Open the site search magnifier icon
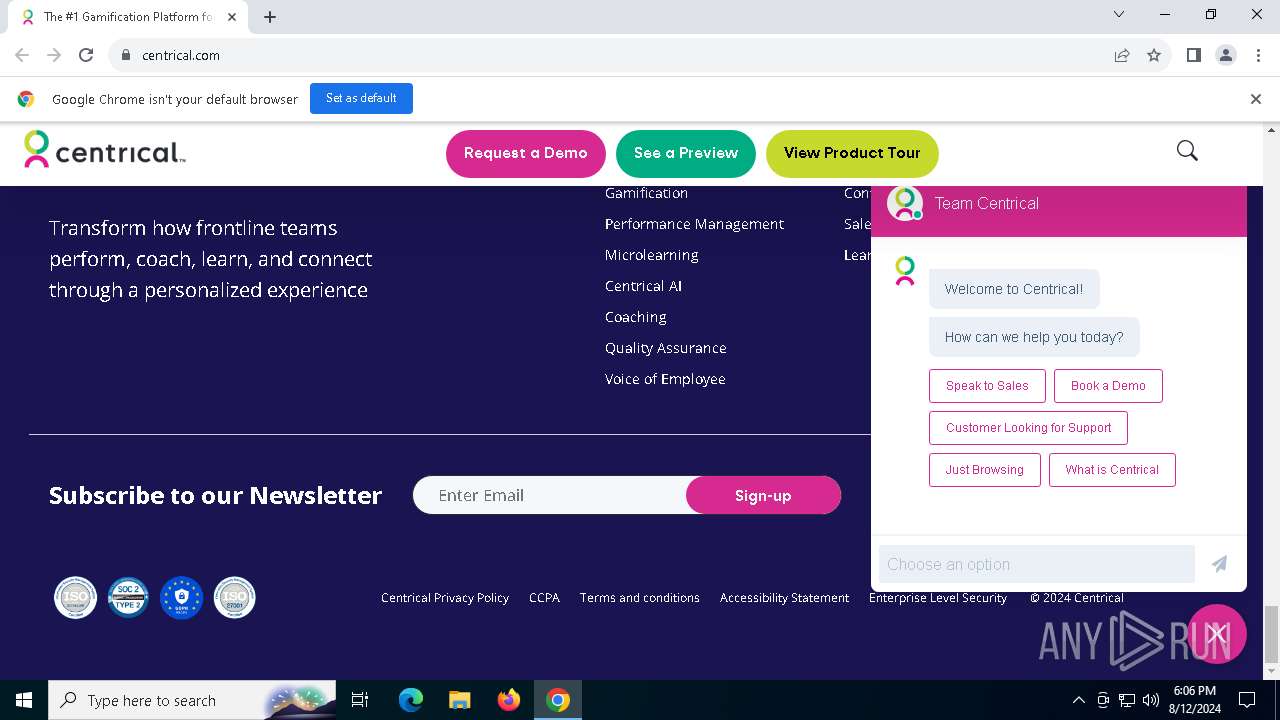This screenshot has height=720, width=1280. pos(1187,151)
